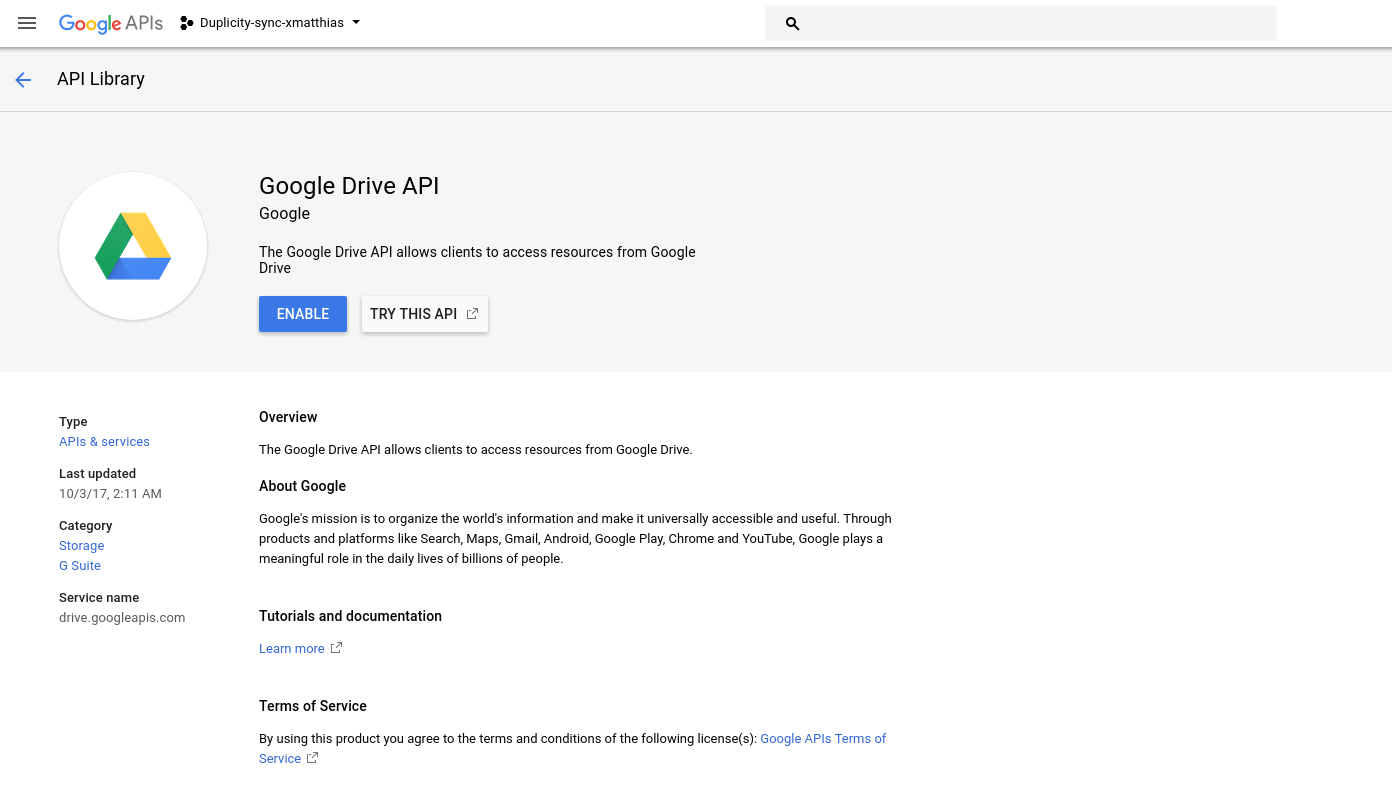Open the Google APIs Terms of Service link

[823, 739]
